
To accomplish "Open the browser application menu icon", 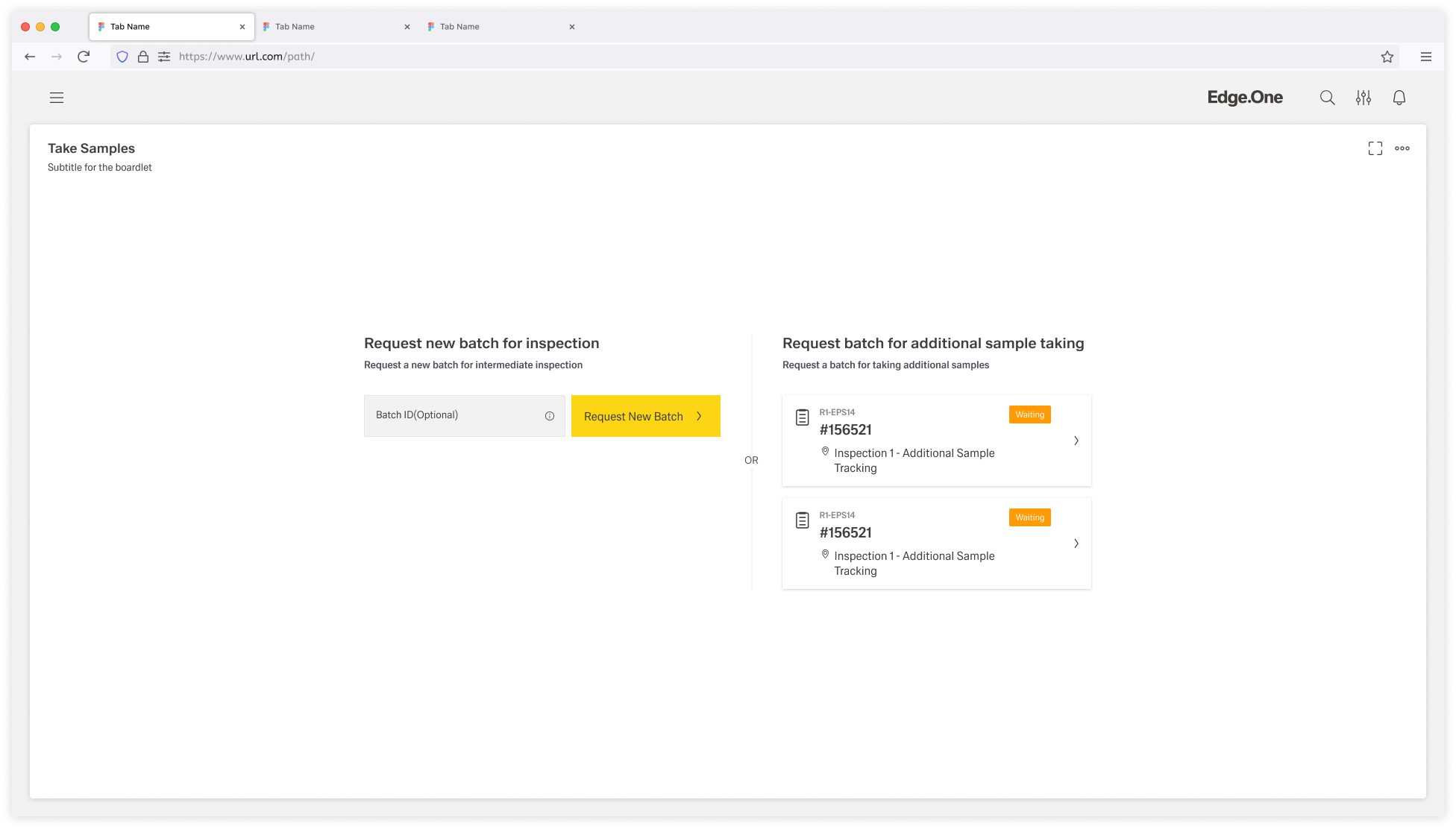I will click(x=1425, y=57).
